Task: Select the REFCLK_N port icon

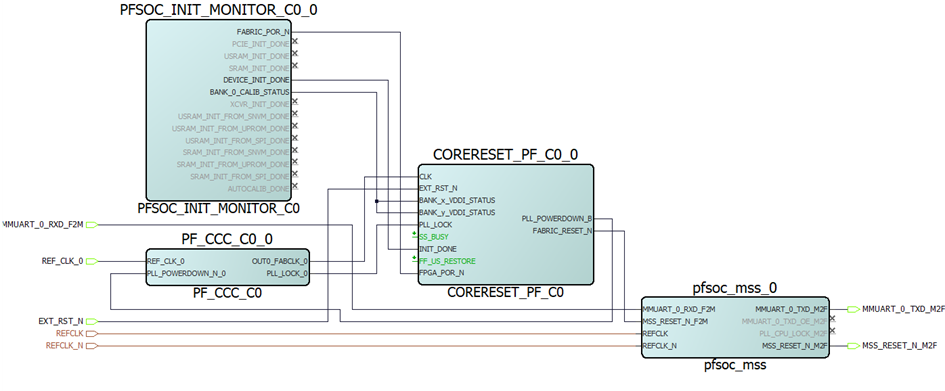Action: tap(92, 346)
